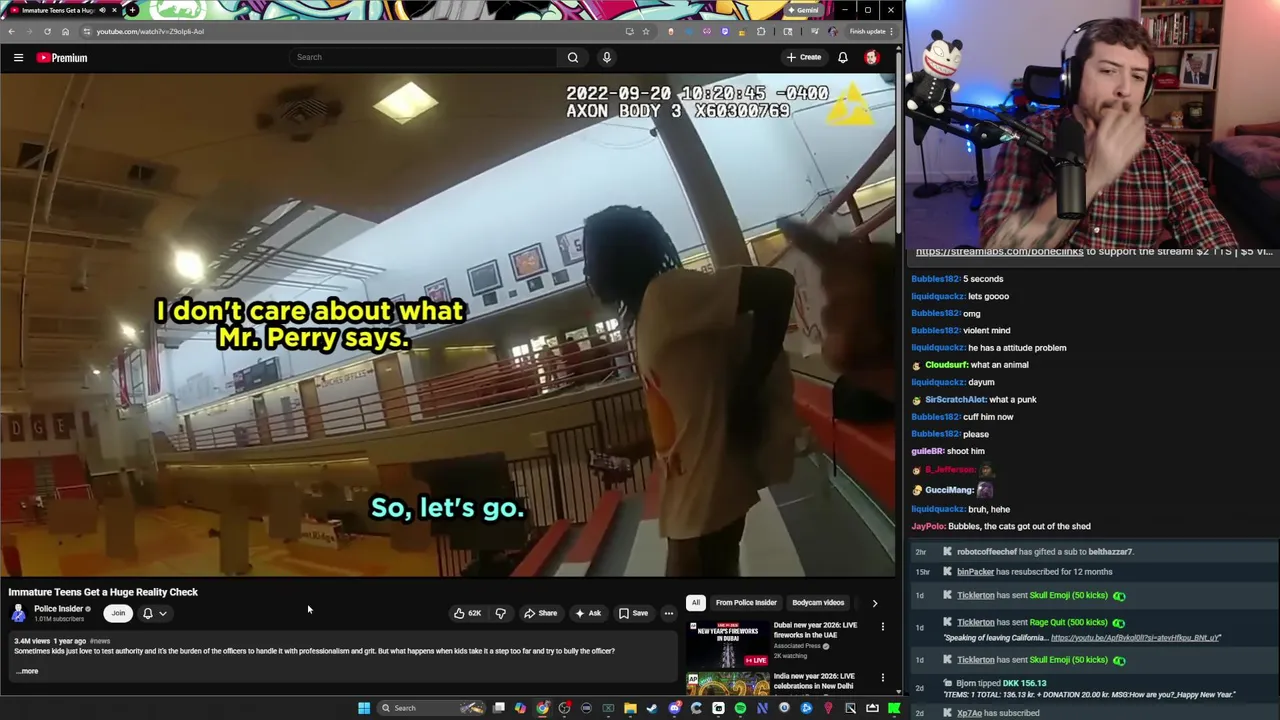Start voice search with microphone icon
This screenshot has width=1280, height=720.
(606, 57)
